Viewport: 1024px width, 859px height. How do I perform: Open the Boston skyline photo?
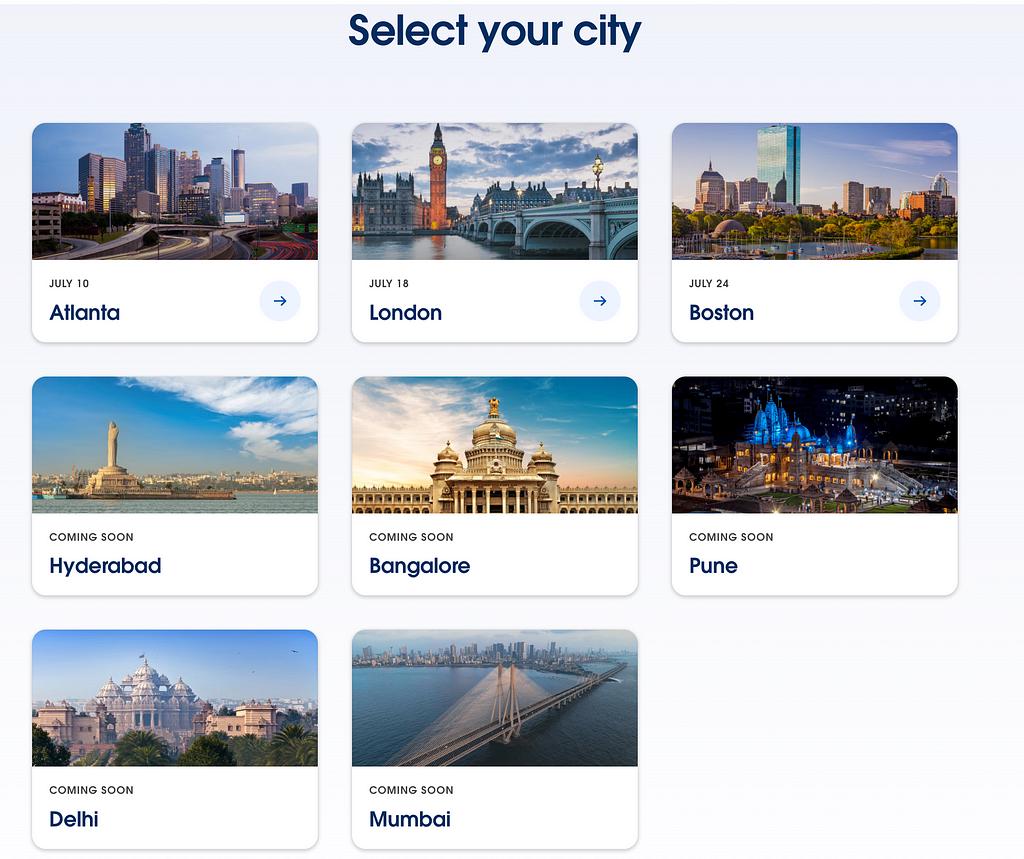(x=815, y=191)
